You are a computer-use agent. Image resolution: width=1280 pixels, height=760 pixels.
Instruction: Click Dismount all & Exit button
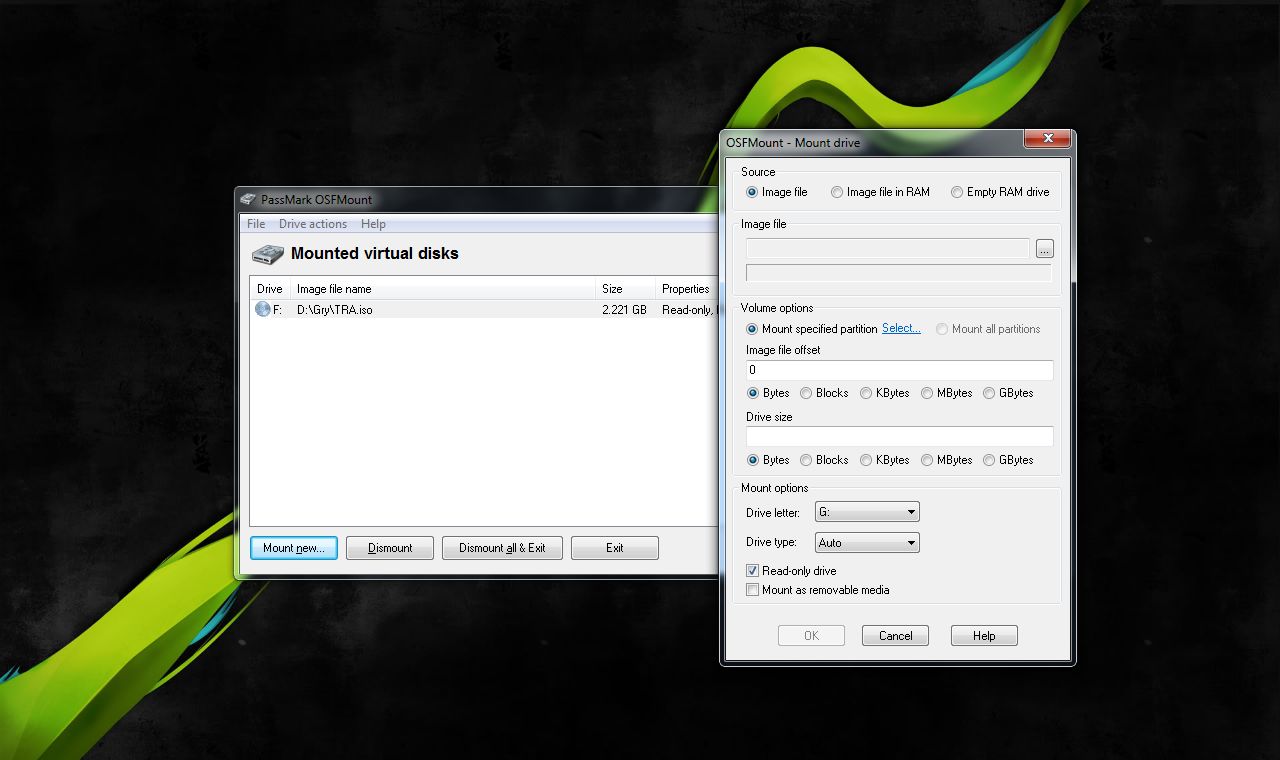502,548
